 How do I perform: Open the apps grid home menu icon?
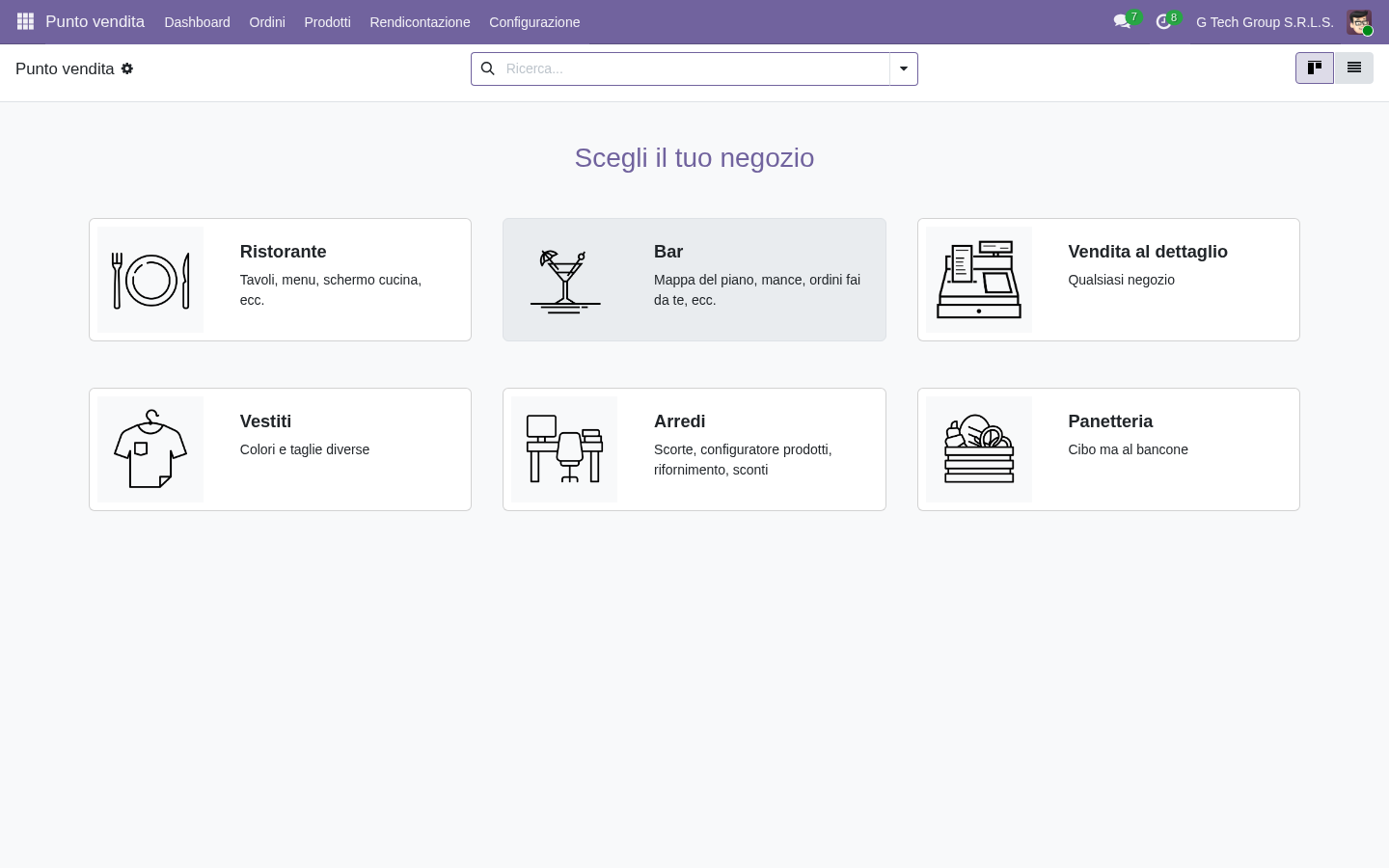tap(26, 21)
